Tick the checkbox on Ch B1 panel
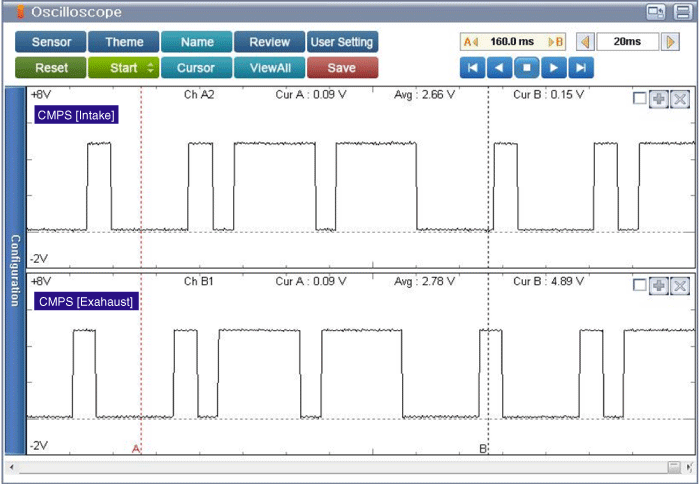Screen dimensions: 700x484 [x=640, y=286]
